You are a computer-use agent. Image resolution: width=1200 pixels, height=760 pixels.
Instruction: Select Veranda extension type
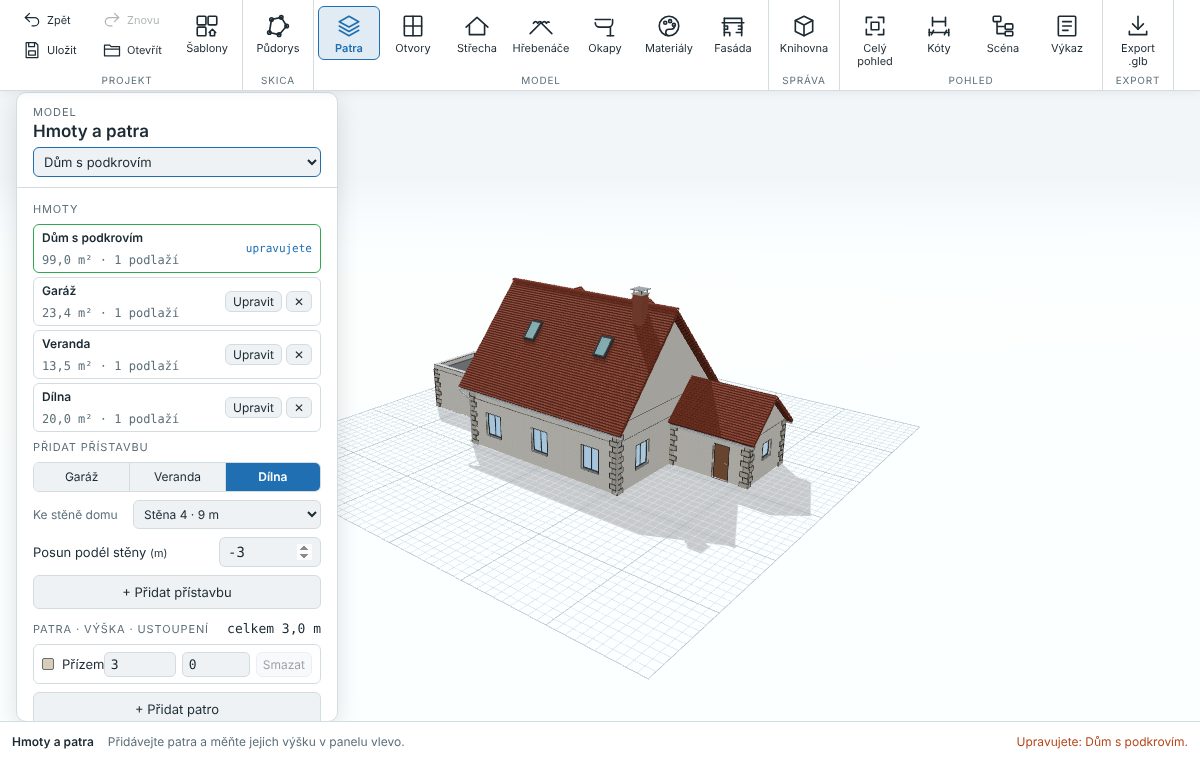click(178, 477)
